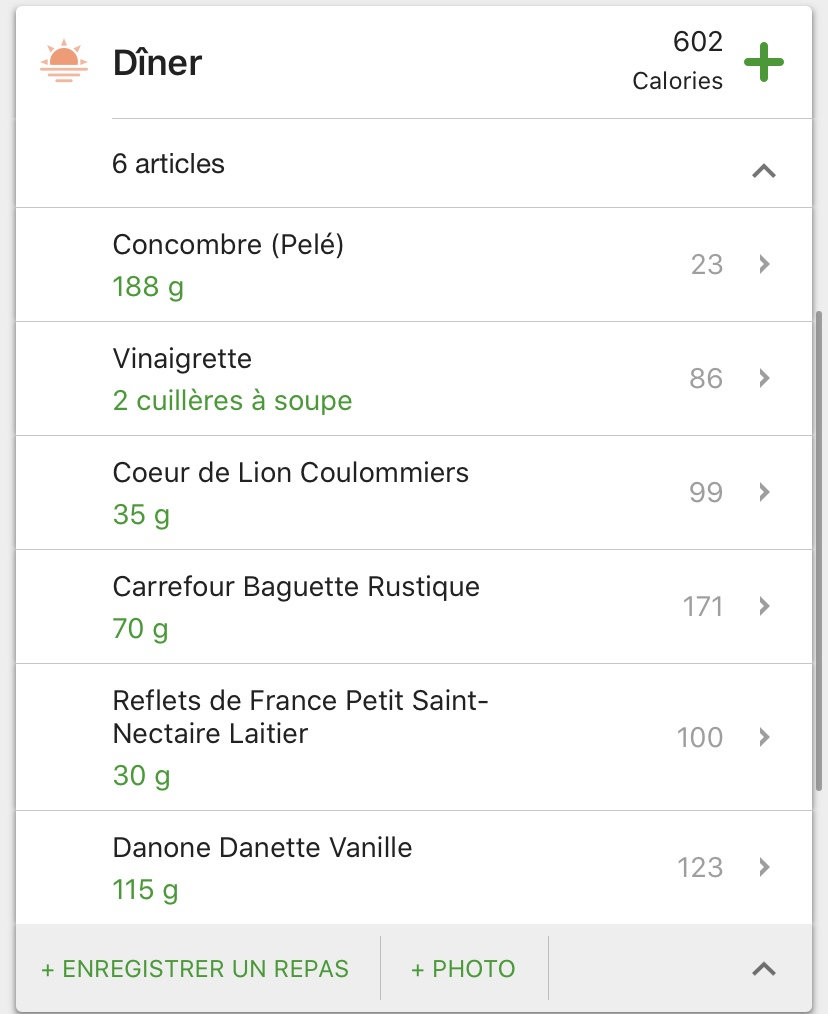This screenshot has width=828, height=1014.
Task: Click the 602 Calories total
Action: tap(678, 61)
